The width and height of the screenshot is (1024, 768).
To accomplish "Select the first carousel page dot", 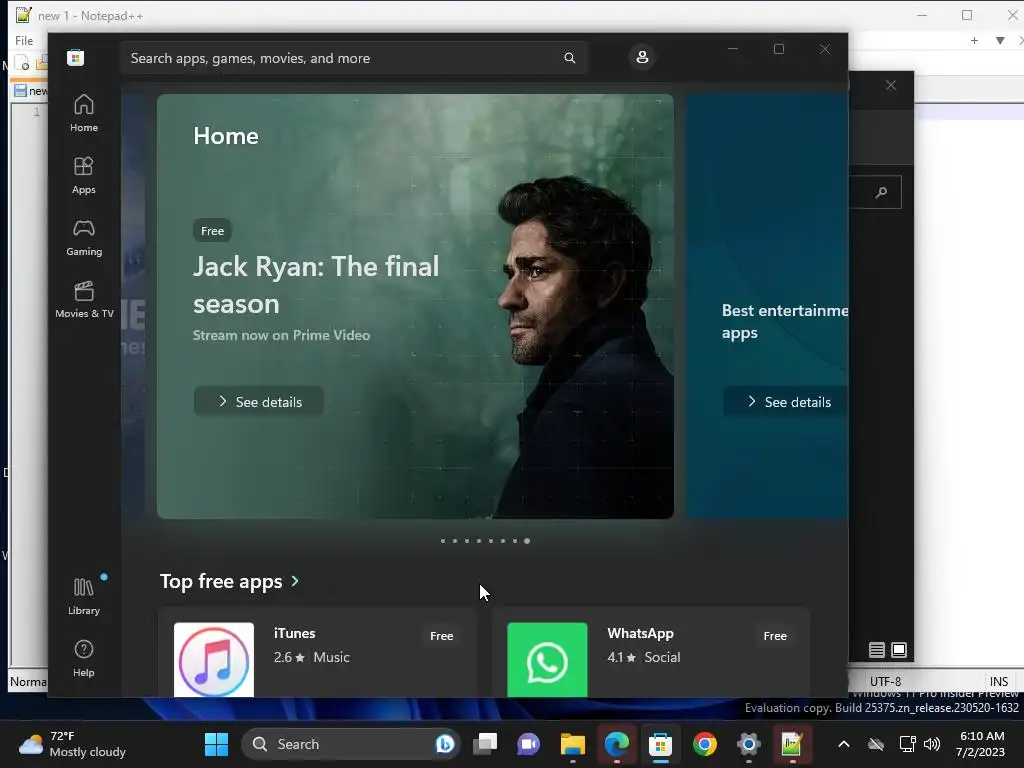I will tap(443, 541).
